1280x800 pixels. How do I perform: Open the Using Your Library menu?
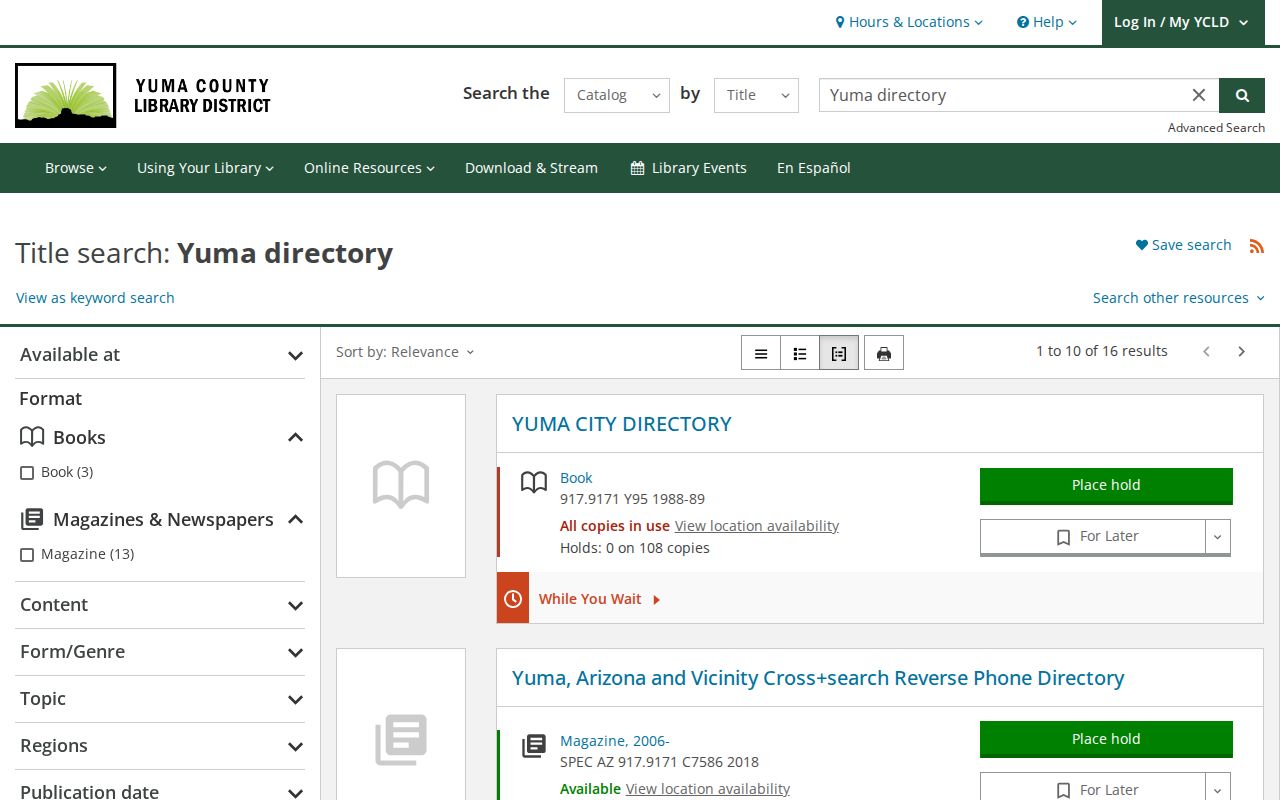tap(205, 168)
